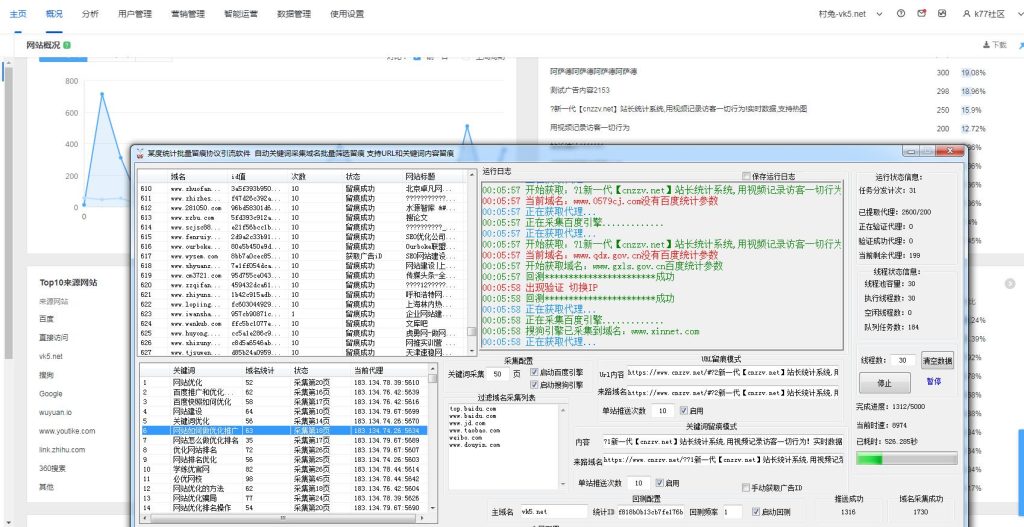Click the green help badge beside 网站概况
Viewport: 1024px width, 527px height.
point(67,46)
